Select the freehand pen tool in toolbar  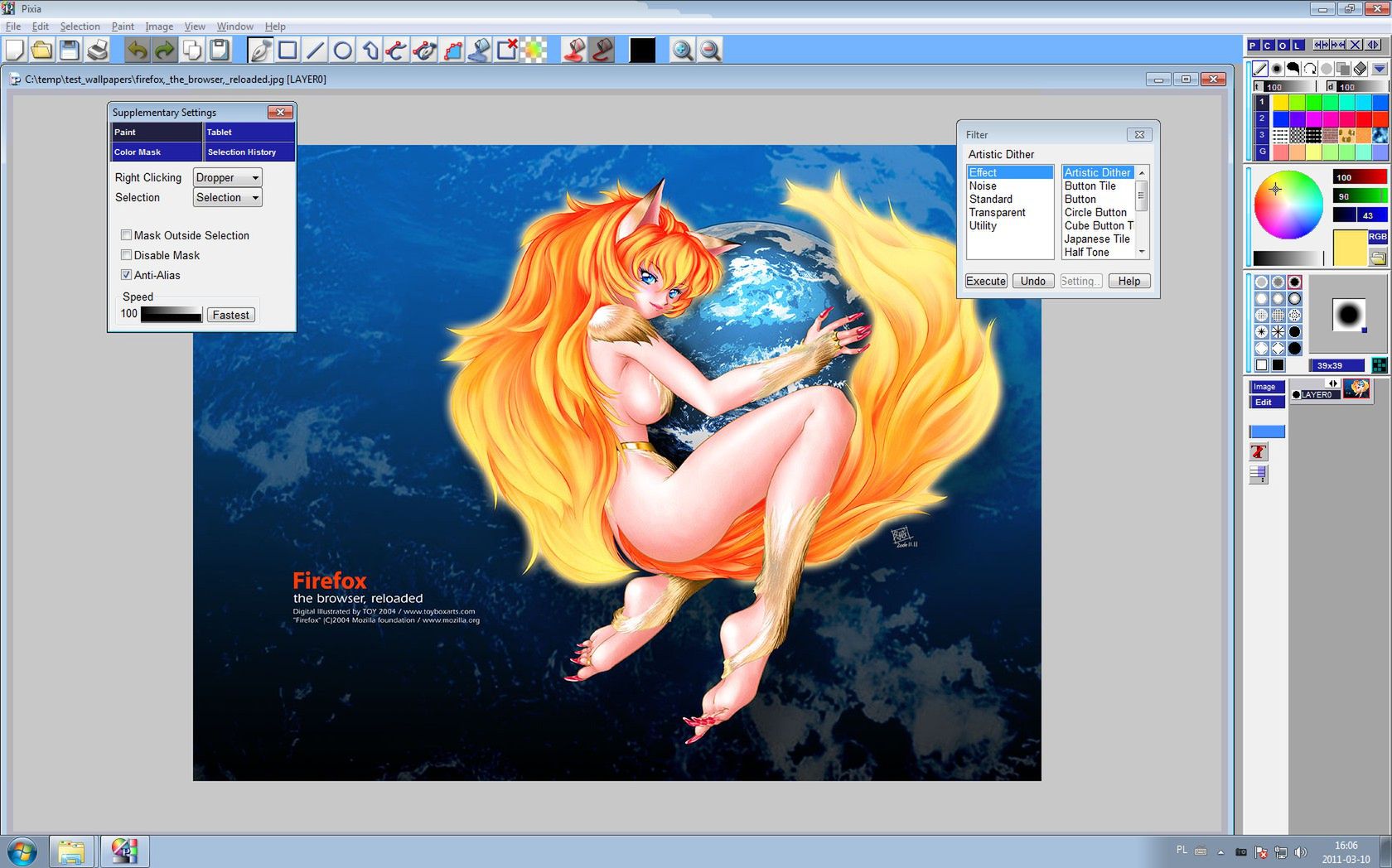pyautogui.click(x=260, y=51)
